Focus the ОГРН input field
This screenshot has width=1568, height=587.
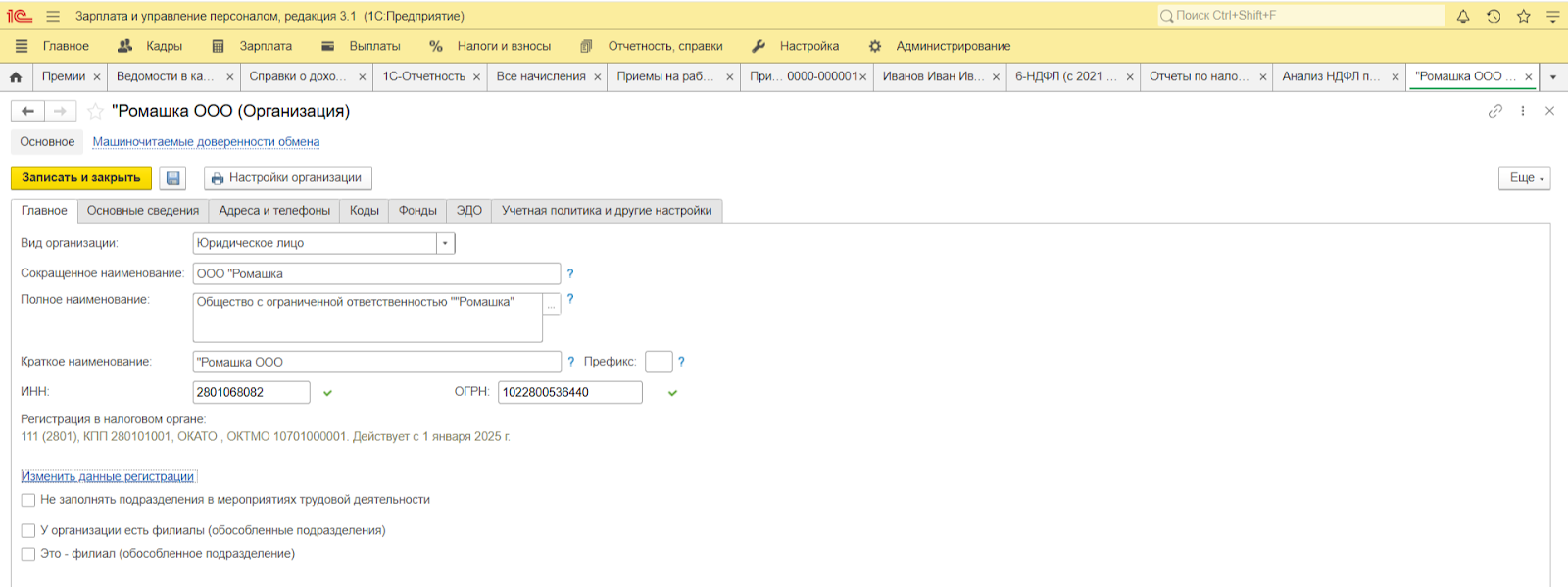pyautogui.click(x=570, y=392)
